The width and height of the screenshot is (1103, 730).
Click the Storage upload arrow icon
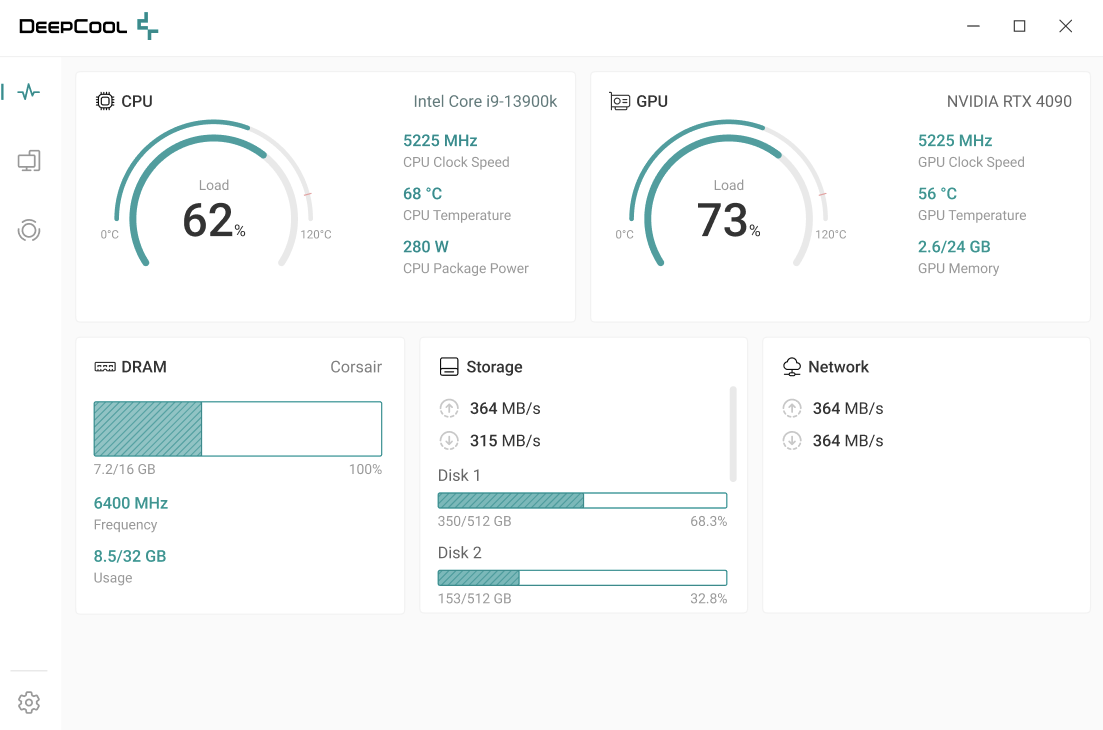[x=449, y=408]
